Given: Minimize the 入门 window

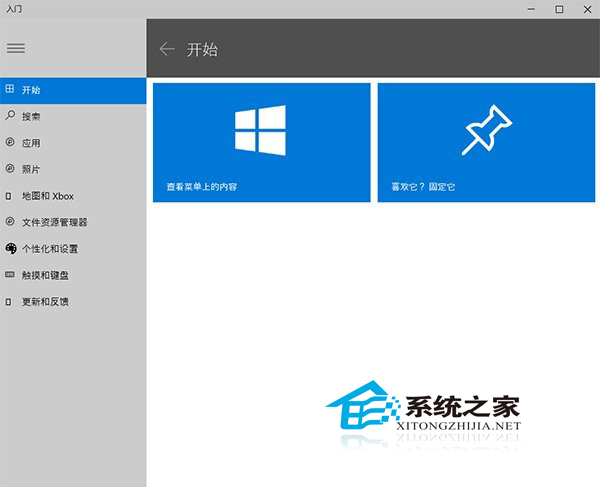Looking at the screenshot, I should (531, 9).
